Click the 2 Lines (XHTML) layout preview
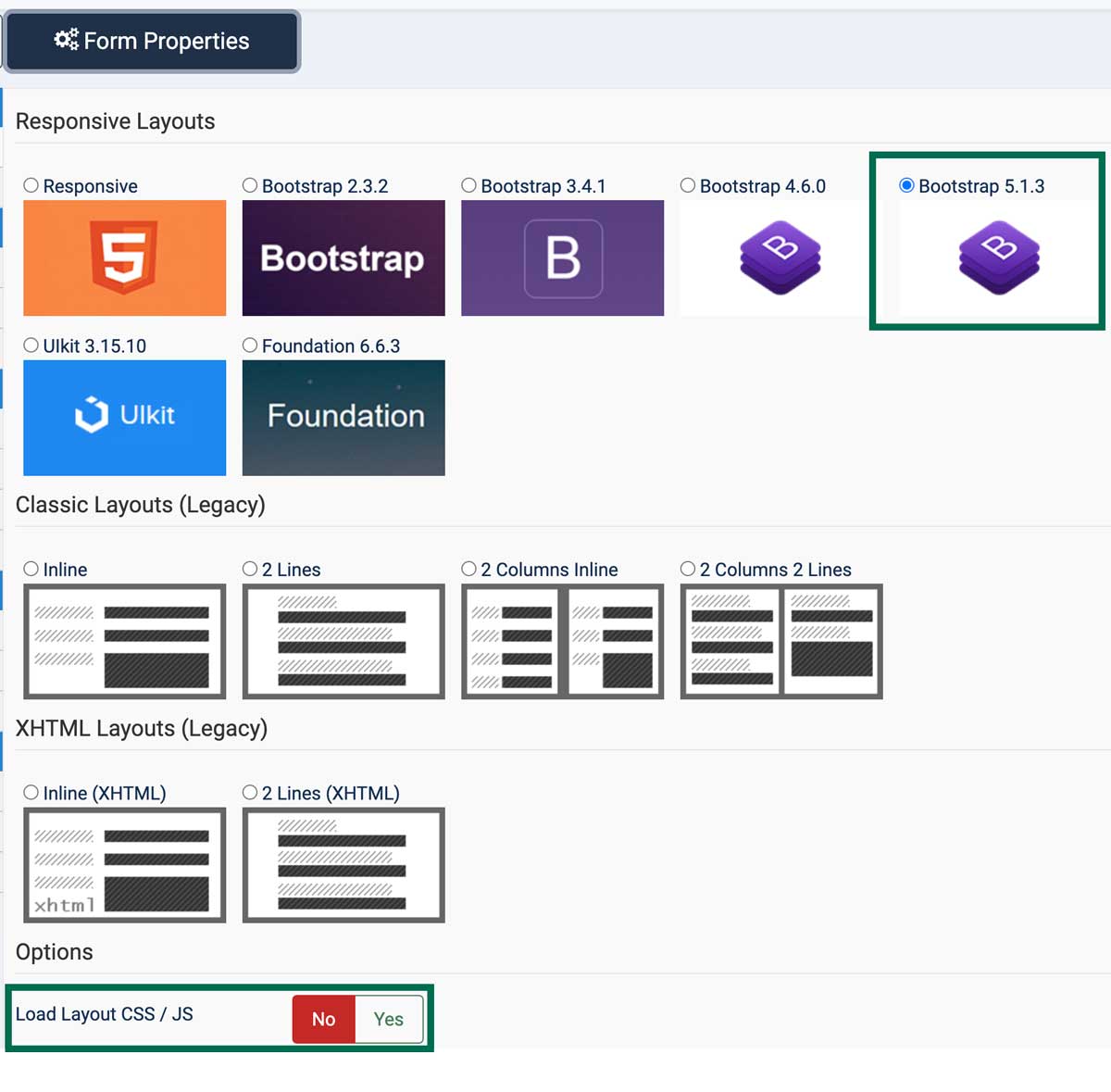1111x1092 pixels. click(343, 864)
